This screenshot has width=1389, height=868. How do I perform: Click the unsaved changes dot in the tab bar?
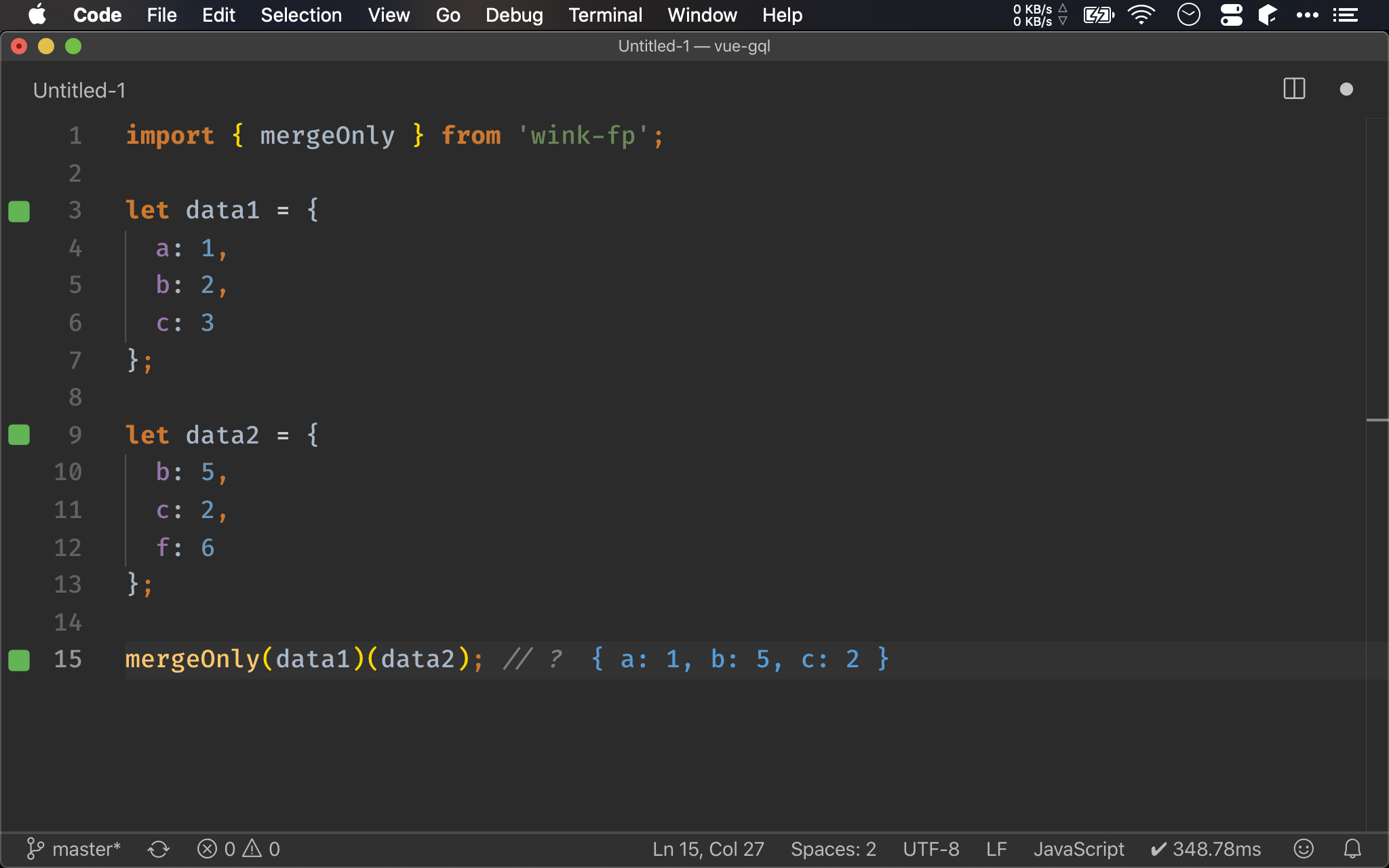point(1346,90)
